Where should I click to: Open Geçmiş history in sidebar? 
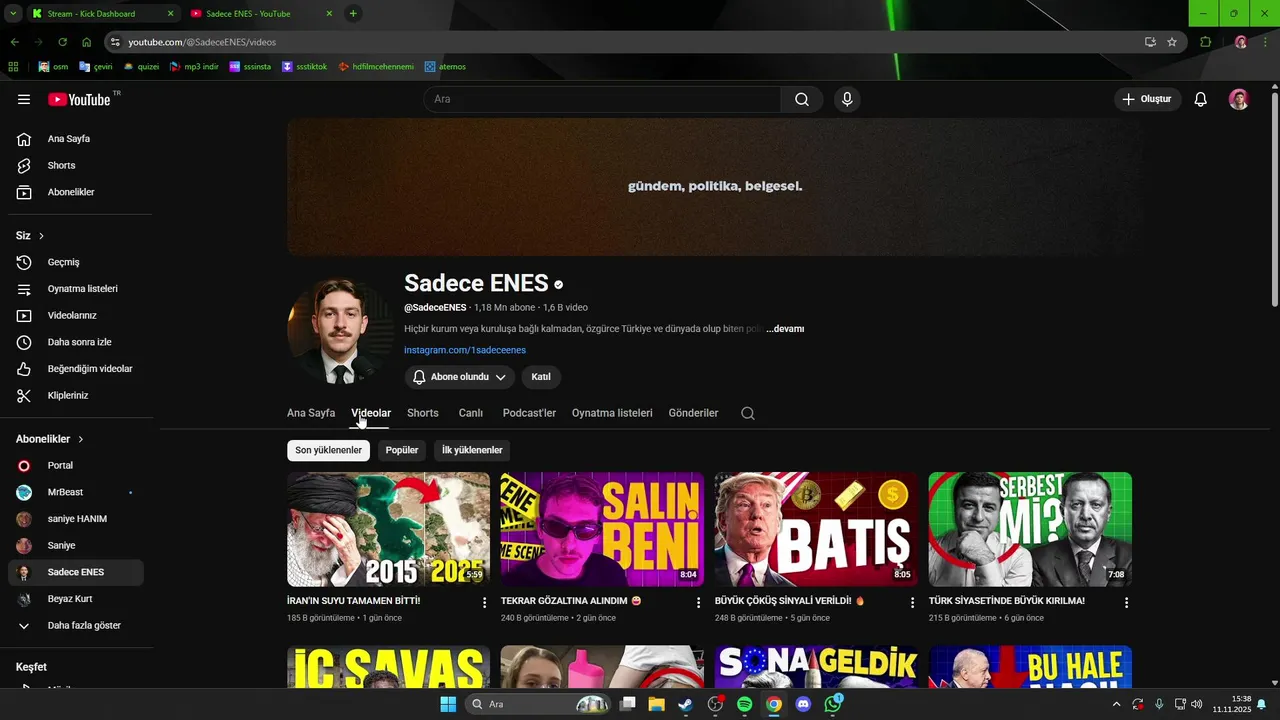(x=76, y=262)
